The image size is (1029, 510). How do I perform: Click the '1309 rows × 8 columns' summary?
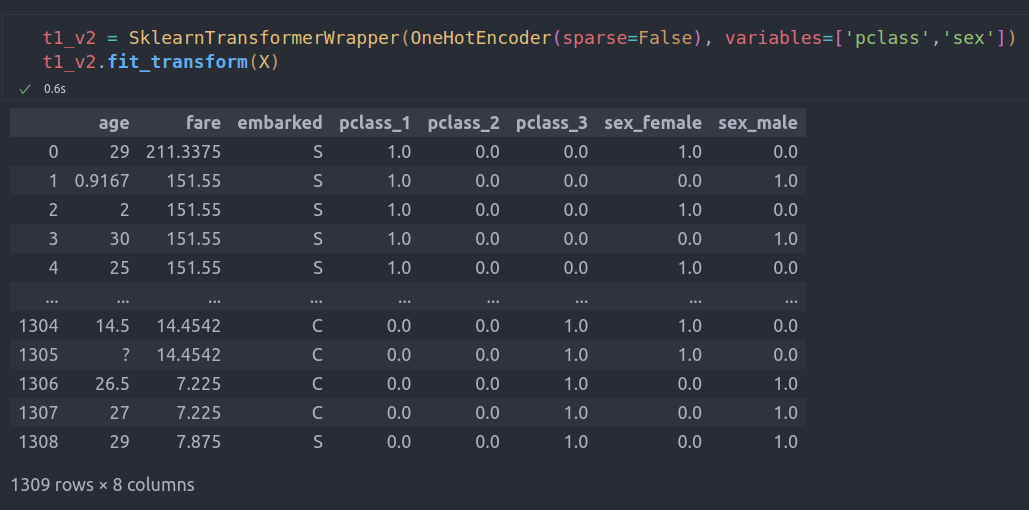tap(103, 485)
